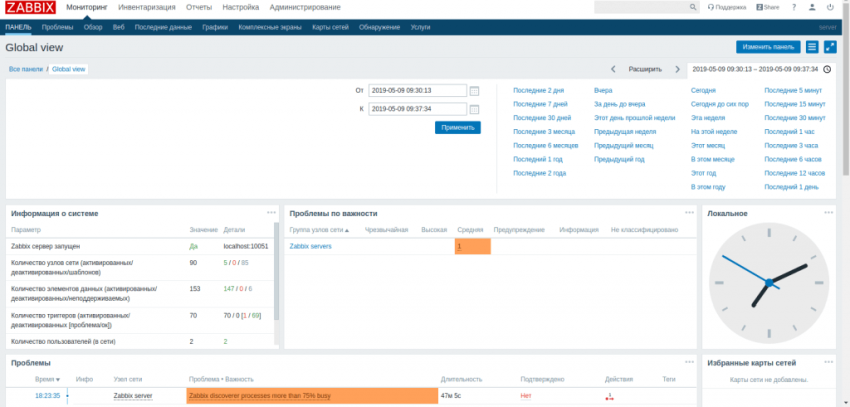Open Администрирование top menu
The image size is (850, 407).
tap(305, 8)
